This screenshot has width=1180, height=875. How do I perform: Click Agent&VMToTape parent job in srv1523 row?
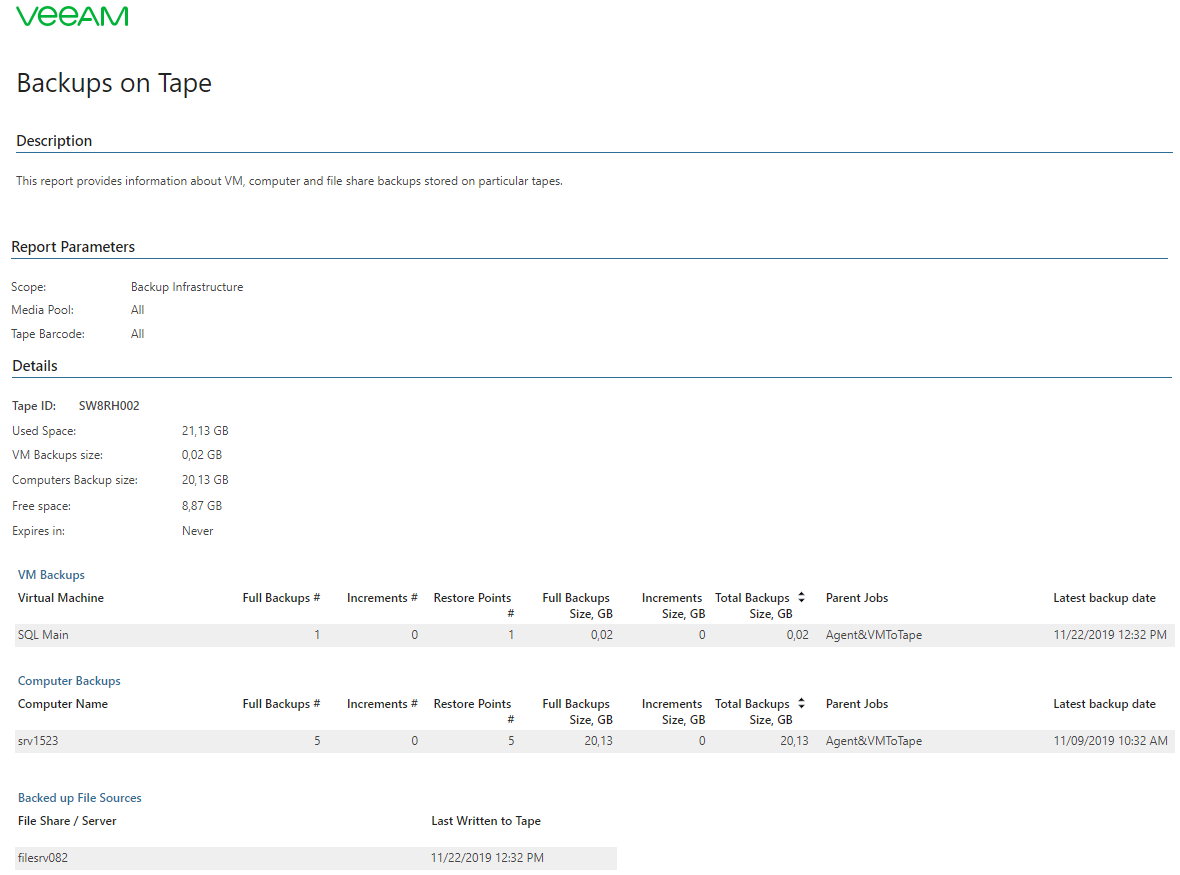(x=874, y=741)
